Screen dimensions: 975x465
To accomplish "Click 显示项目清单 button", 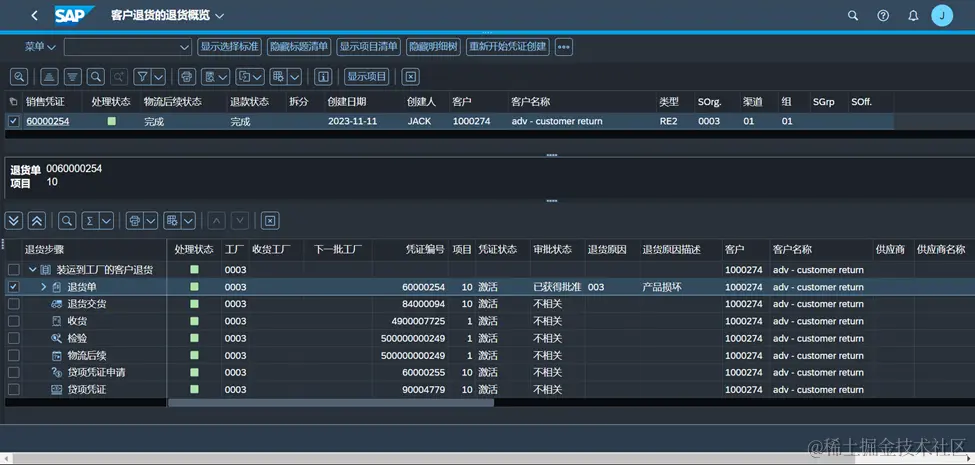I will pyautogui.click(x=369, y=47).
